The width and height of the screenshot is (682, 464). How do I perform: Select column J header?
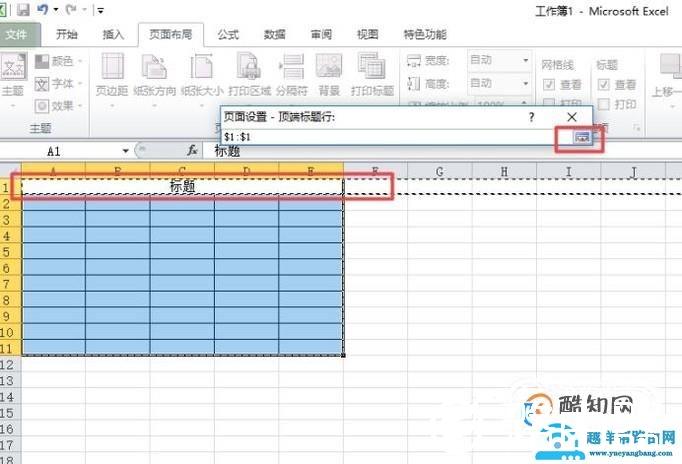pos(633,172)
